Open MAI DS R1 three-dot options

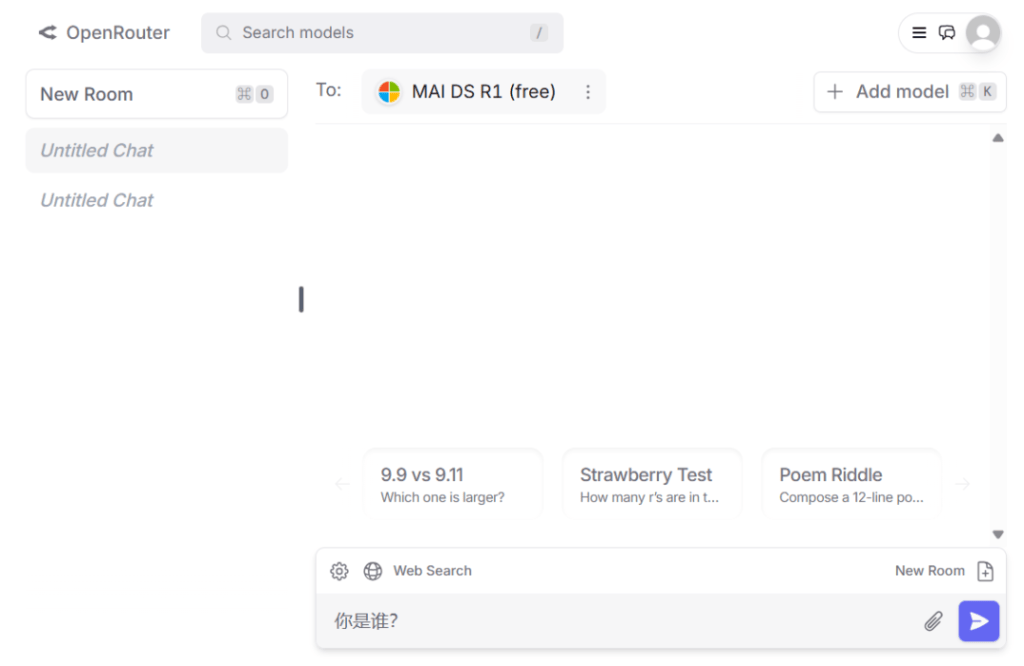point(588,92)
